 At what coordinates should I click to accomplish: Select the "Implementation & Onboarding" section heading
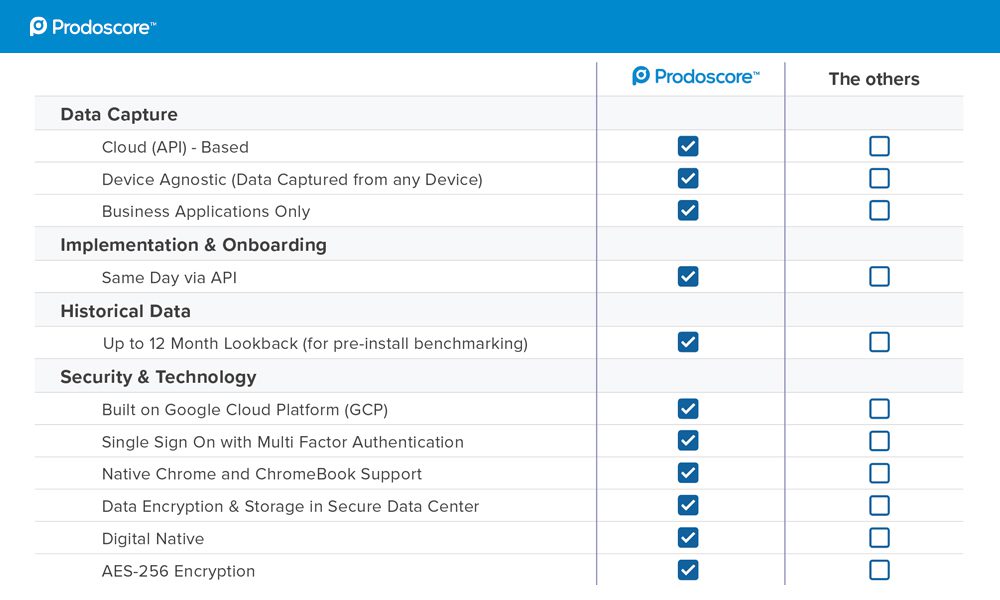pyautogui.click(x=193, y=245)
